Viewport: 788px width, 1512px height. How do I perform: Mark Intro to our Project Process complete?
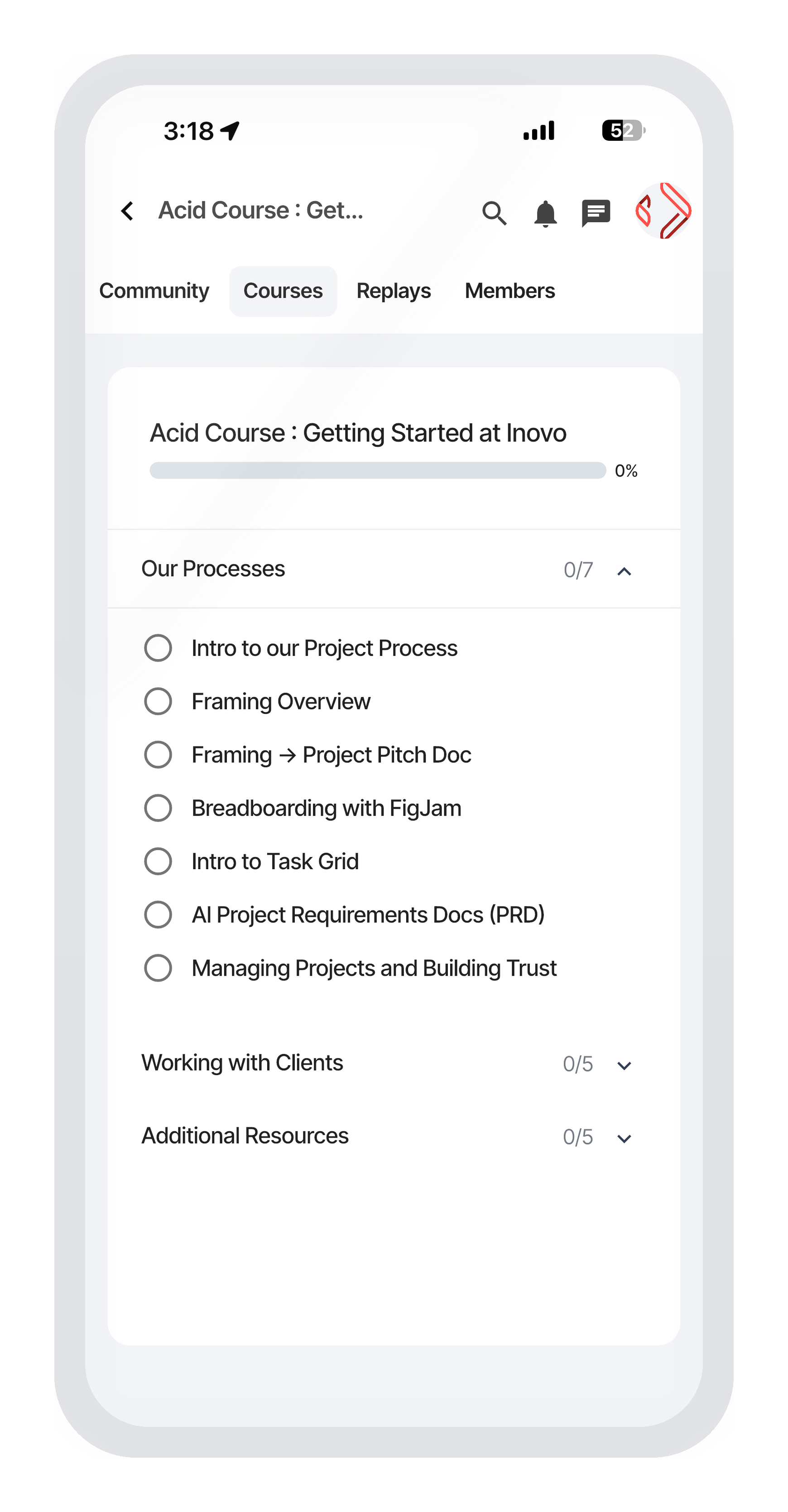pos(158,648)
